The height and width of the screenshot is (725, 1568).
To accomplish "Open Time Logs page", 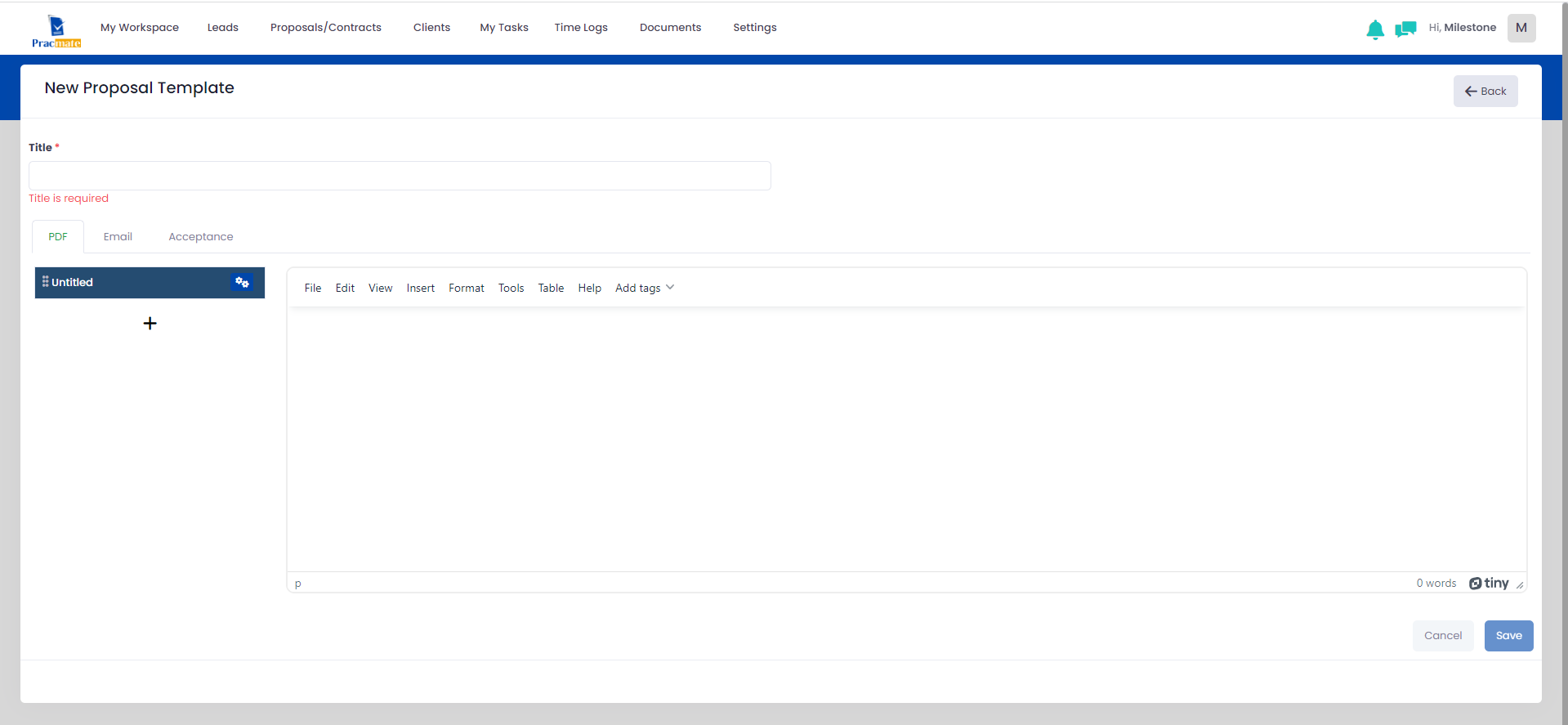I will click(x=581, y=27).
